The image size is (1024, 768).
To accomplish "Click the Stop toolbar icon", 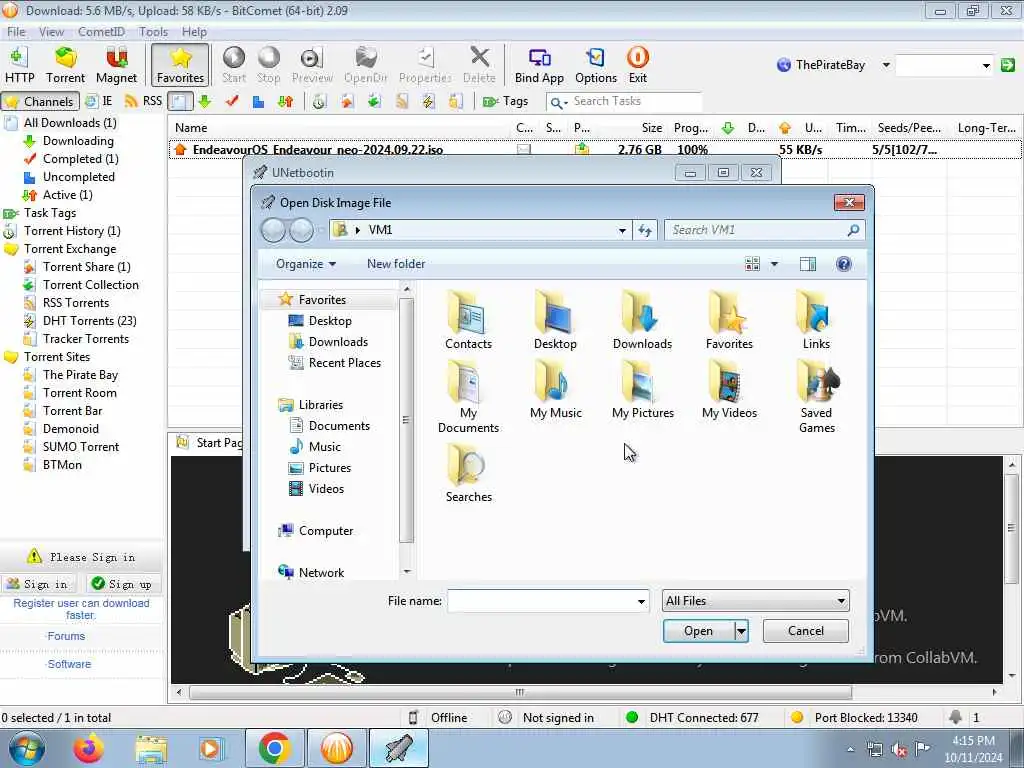I will (x=268, y=65).
